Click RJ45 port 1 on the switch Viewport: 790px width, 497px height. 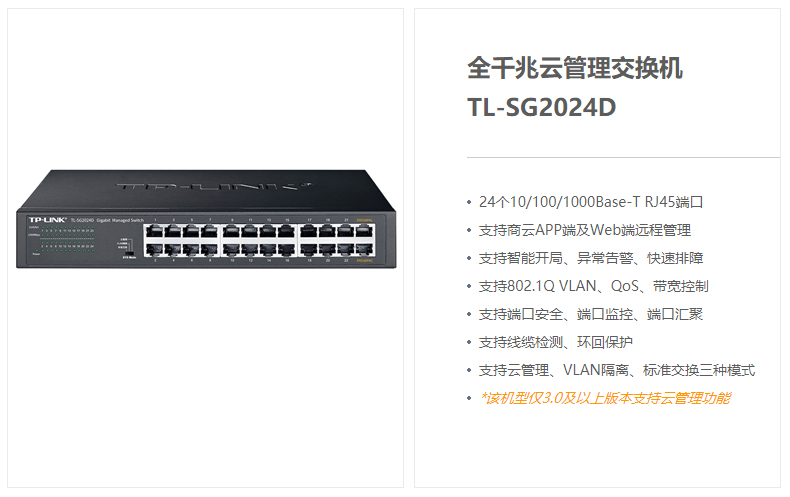[155, 231]
